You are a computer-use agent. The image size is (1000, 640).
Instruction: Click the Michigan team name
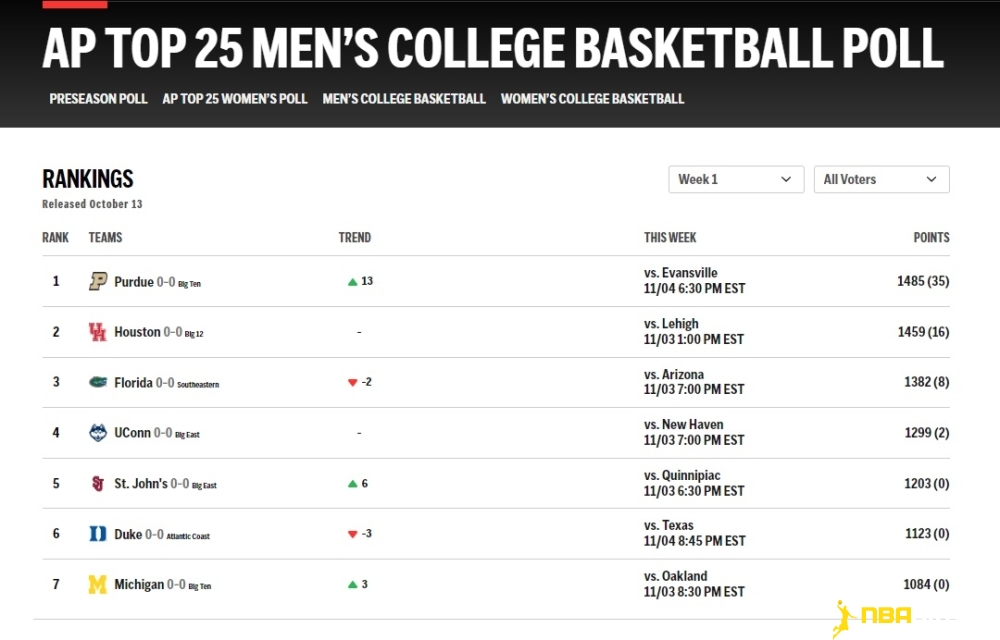click(139, 585)
